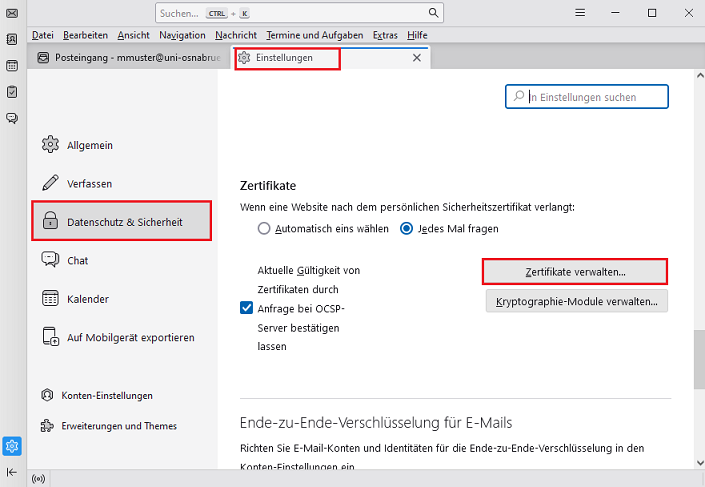Open the Tasks space icon
Screen dimensions: 705x487
click(x=12, y=91)
